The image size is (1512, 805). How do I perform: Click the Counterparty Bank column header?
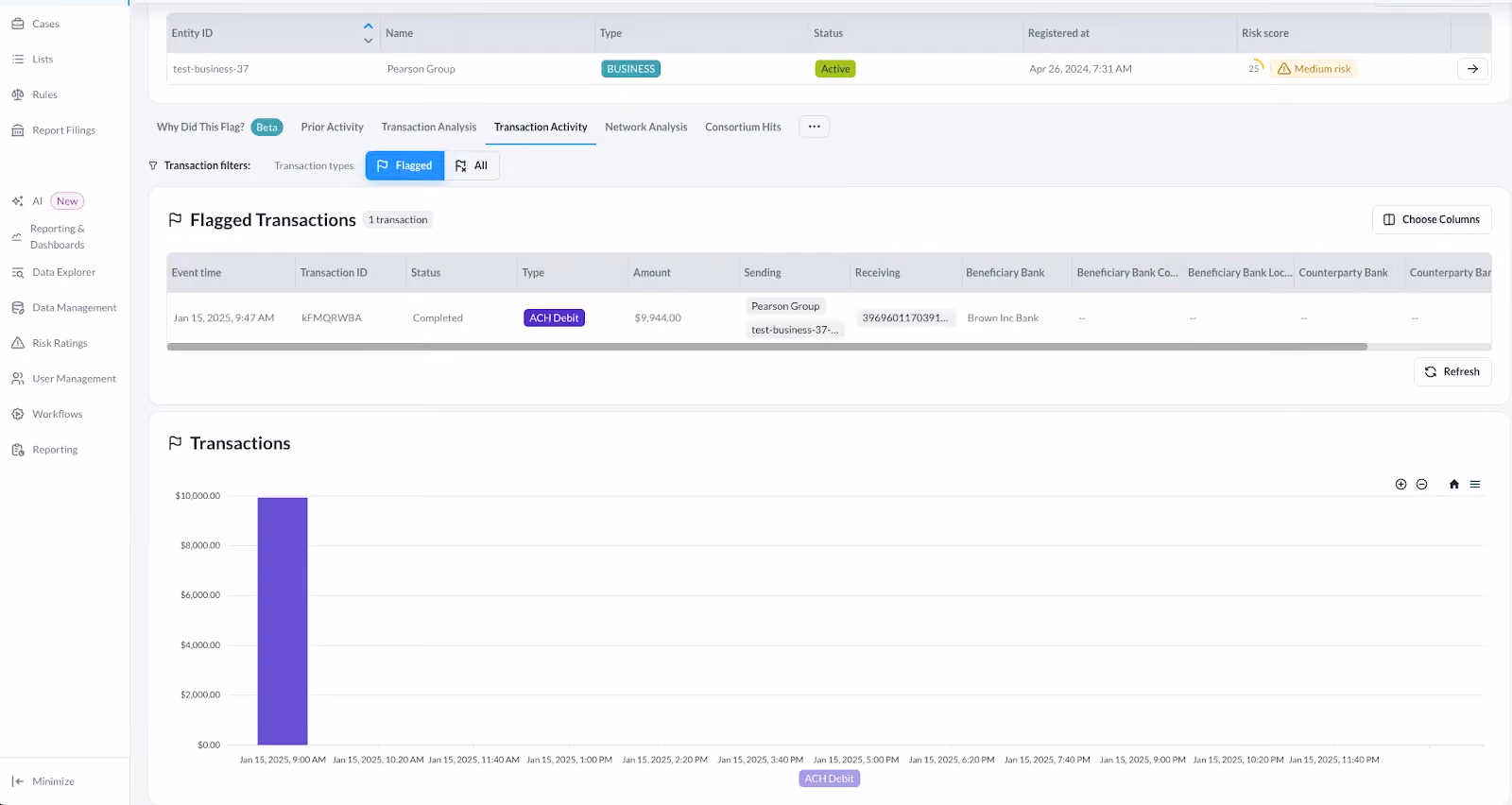1349,273
